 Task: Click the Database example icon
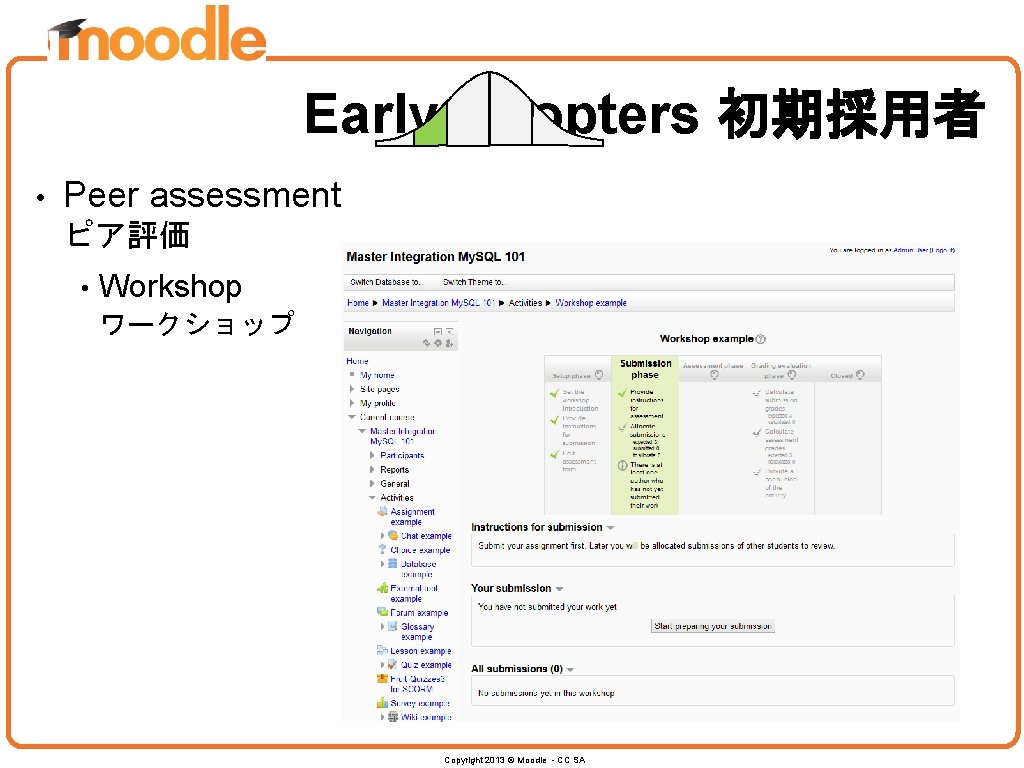393,564
